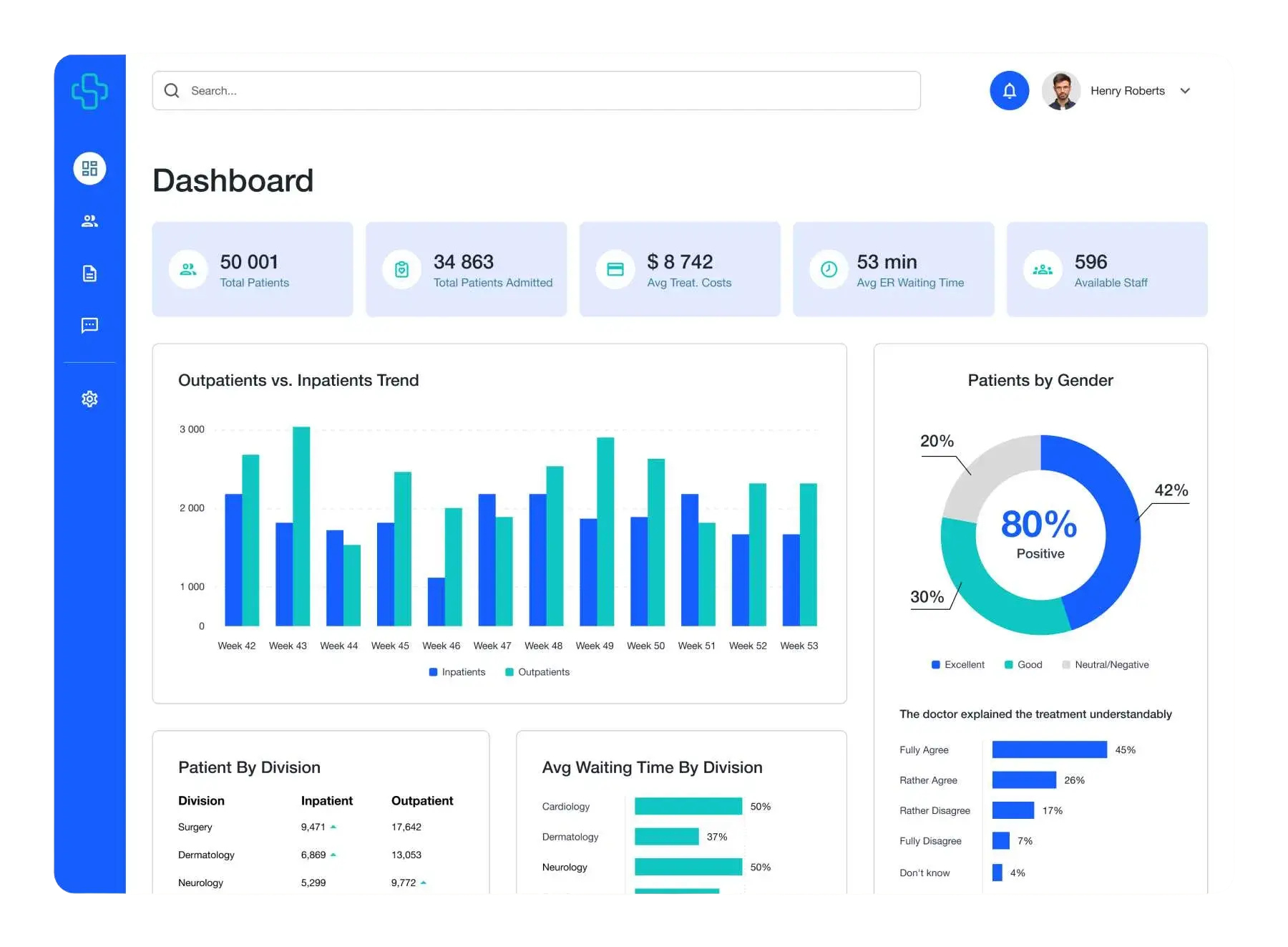The height and width of the screenshot is (947, 1288).
Task: Open the Patients people icon in sidebar
Action: coord(89,221)
